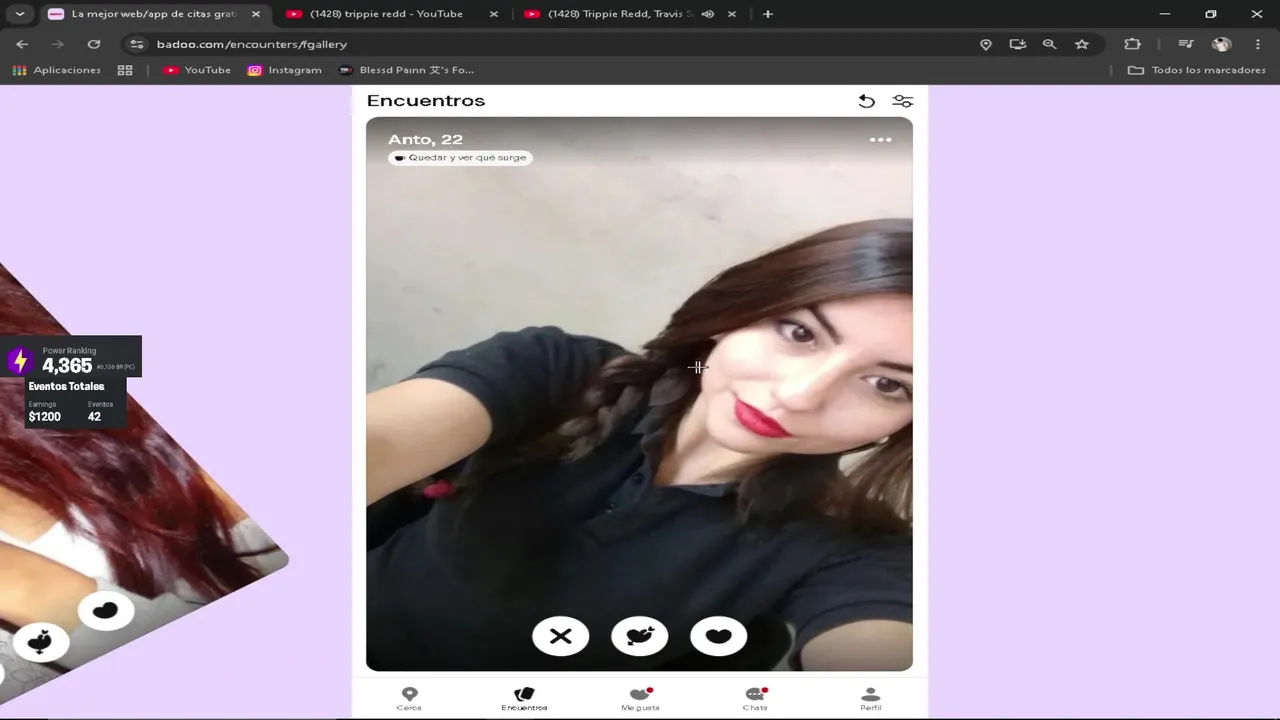
Task: Open the Chrome profile avatar
Action: tap(1221, 44)
